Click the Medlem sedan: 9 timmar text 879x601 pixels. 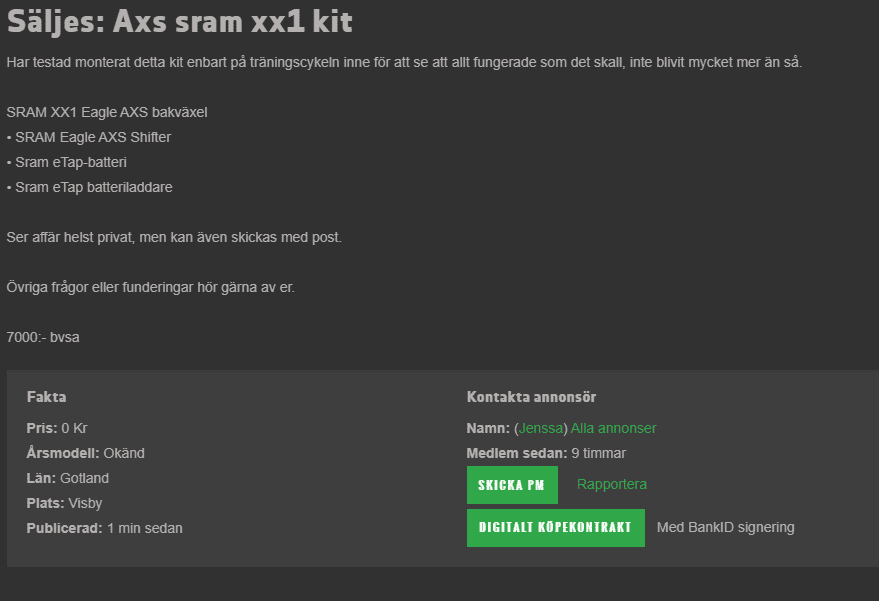[x=546, y=453]
